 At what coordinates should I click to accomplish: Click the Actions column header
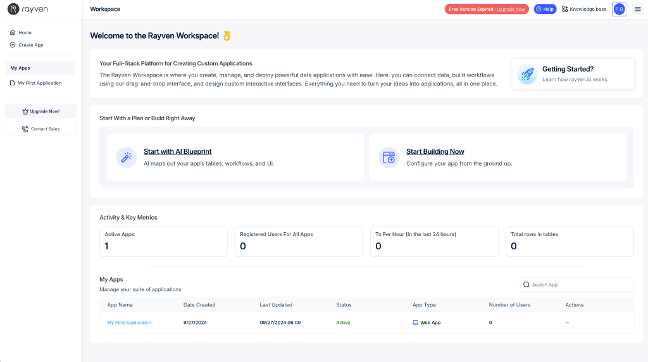click(574, 305)
